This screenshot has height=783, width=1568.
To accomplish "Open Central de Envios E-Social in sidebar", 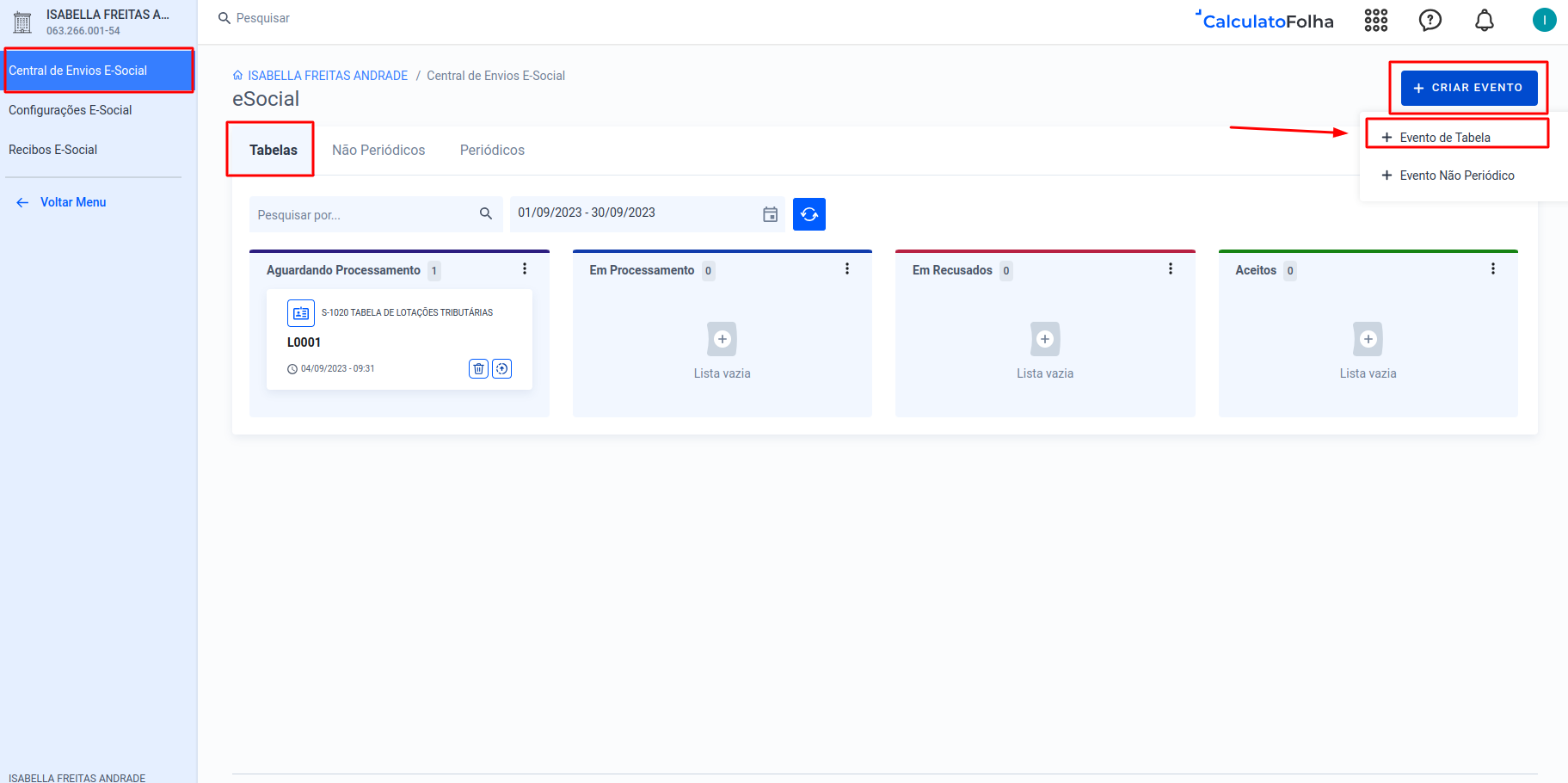I will click(99, 71).
